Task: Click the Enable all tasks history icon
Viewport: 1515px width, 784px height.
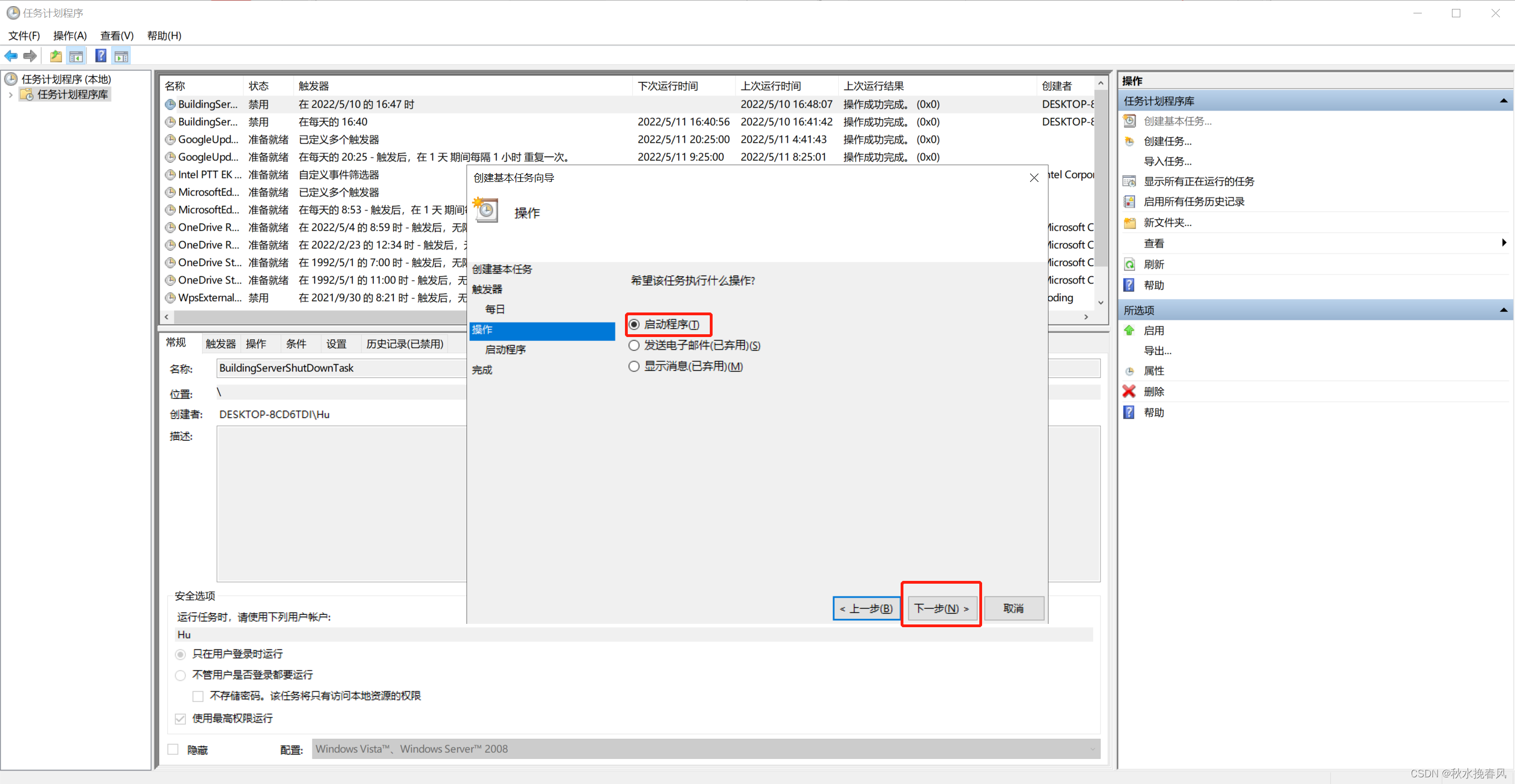Action: click(1129, 202)
